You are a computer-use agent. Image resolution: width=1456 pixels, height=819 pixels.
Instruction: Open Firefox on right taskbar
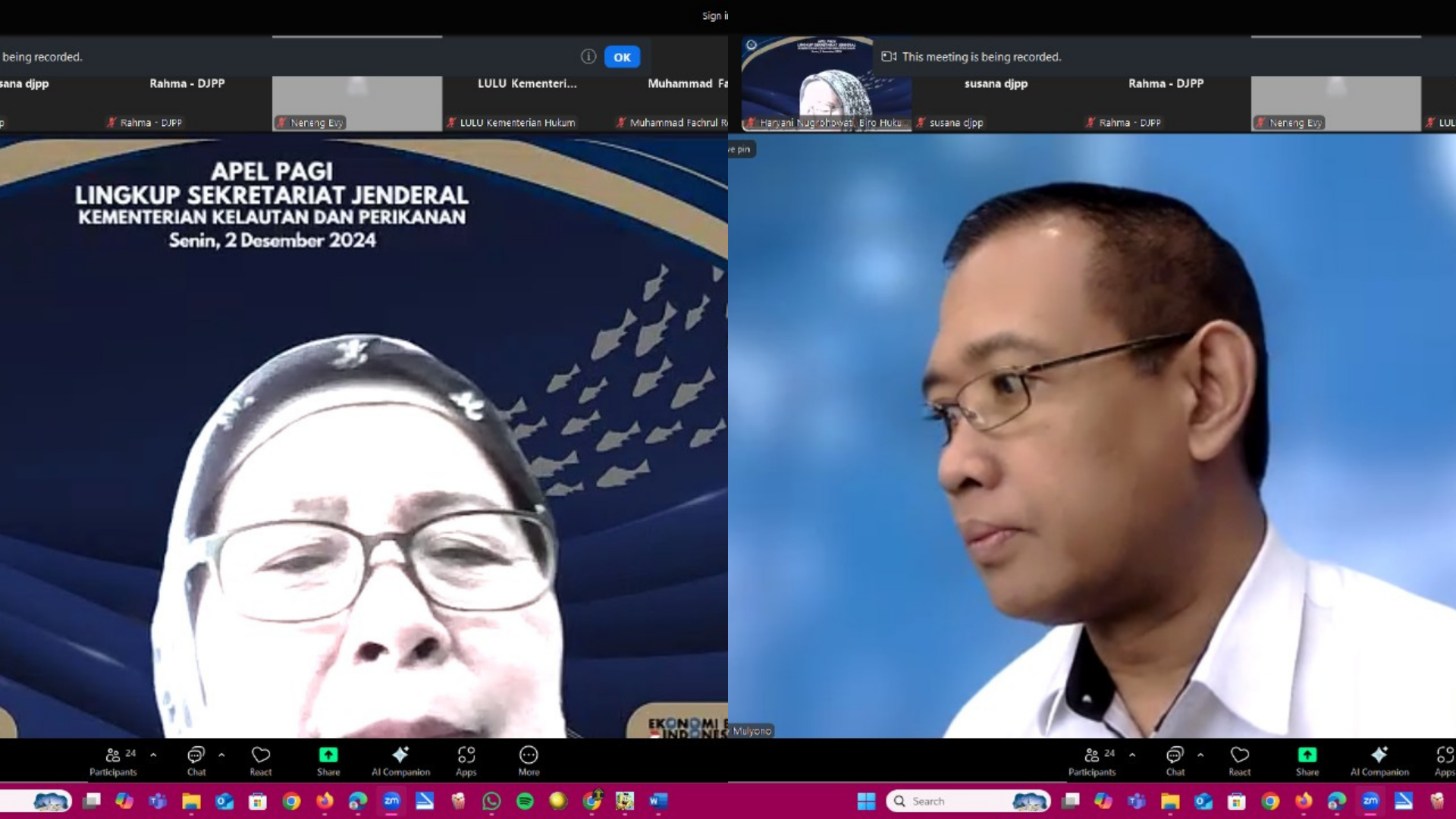tap(1304, 801)
